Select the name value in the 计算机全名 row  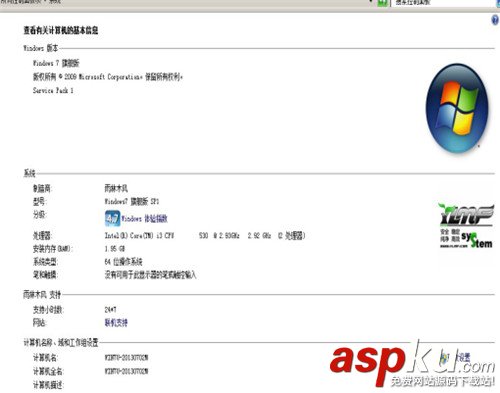click(x=126, y=371)
